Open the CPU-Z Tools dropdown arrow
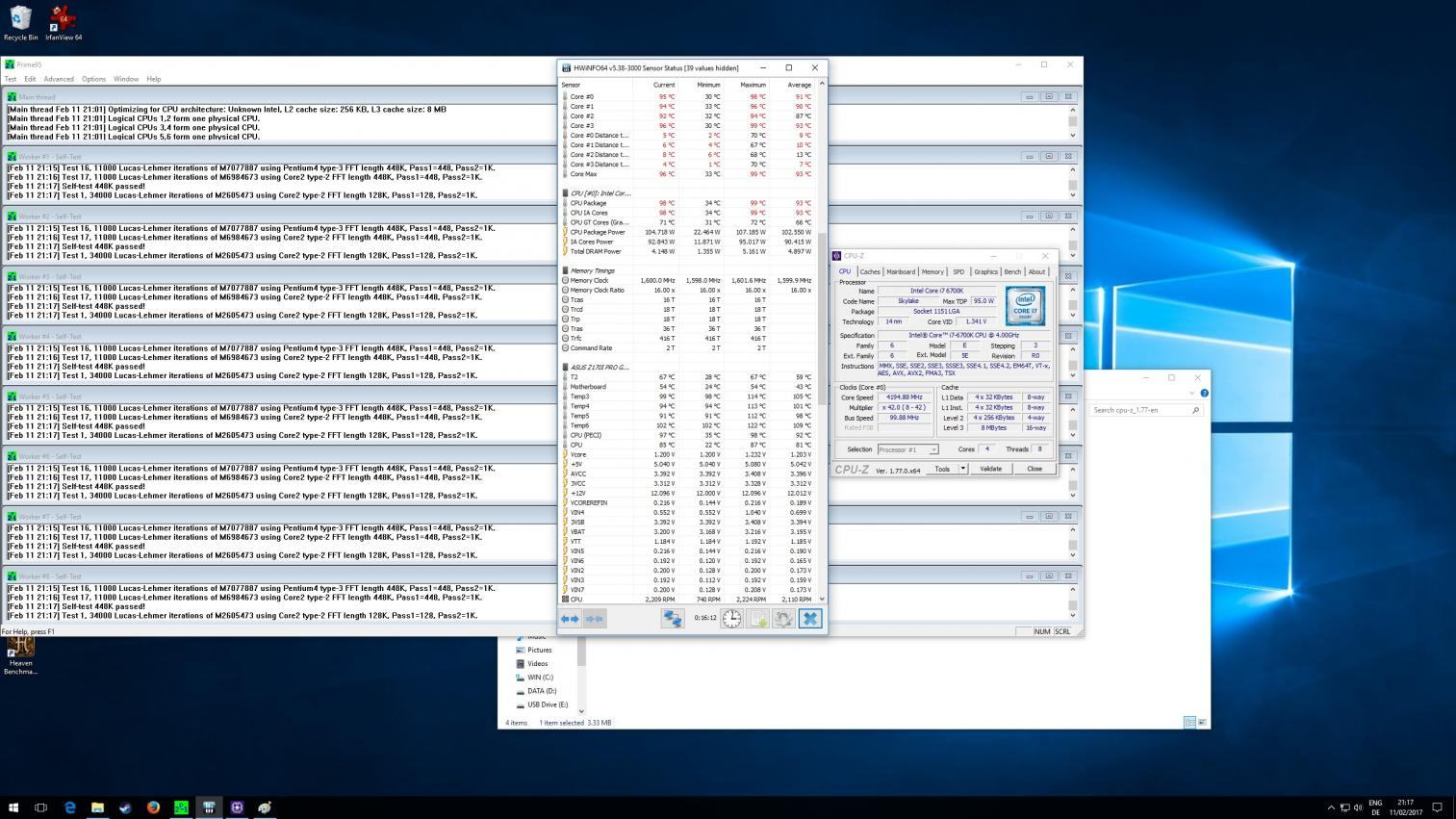The width and height of the screenshot is (1456, 819). click(x=962, y=469)
